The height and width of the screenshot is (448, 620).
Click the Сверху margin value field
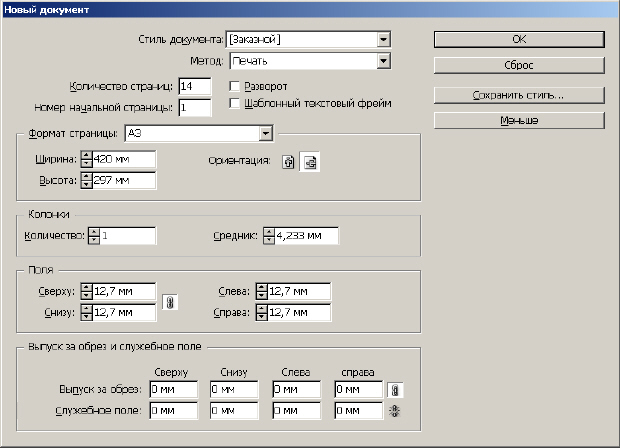click(x=124, y=292)
